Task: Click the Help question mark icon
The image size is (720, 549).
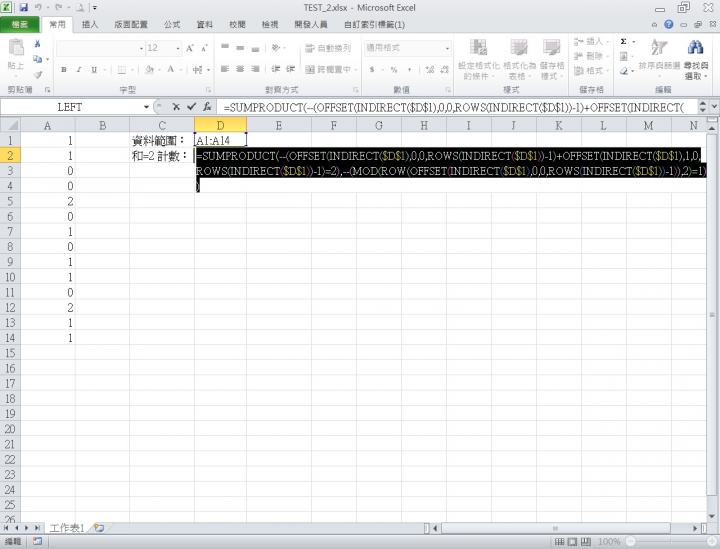Action: point(669,25)
